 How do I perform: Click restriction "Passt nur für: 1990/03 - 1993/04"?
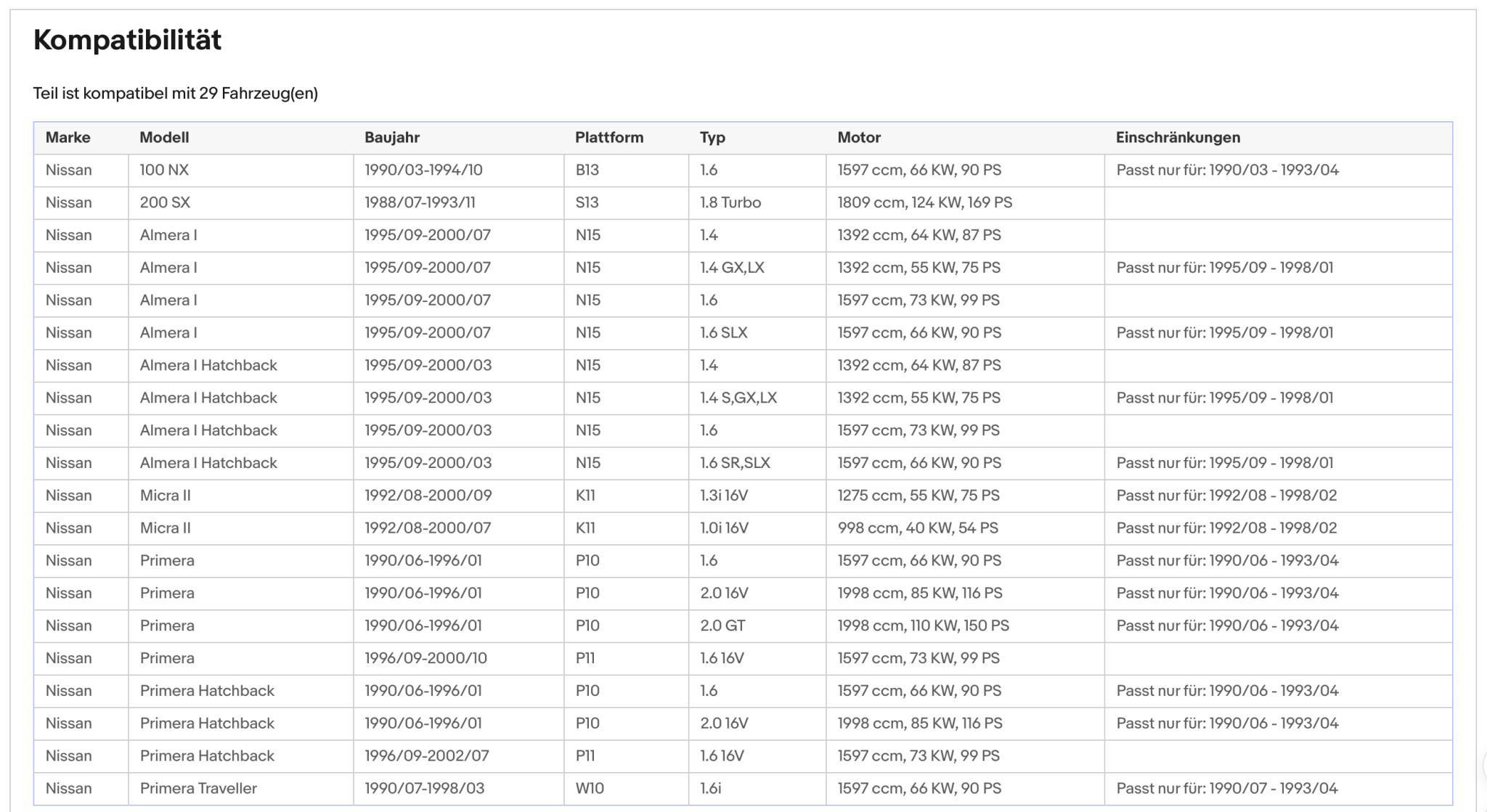[x=1228, y=171]
